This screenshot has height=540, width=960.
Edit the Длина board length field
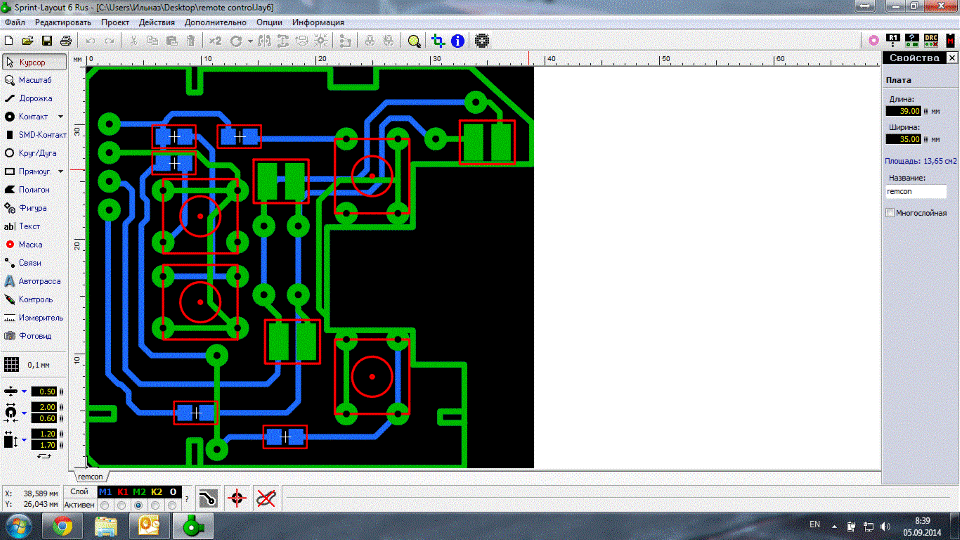coord(903,111)
